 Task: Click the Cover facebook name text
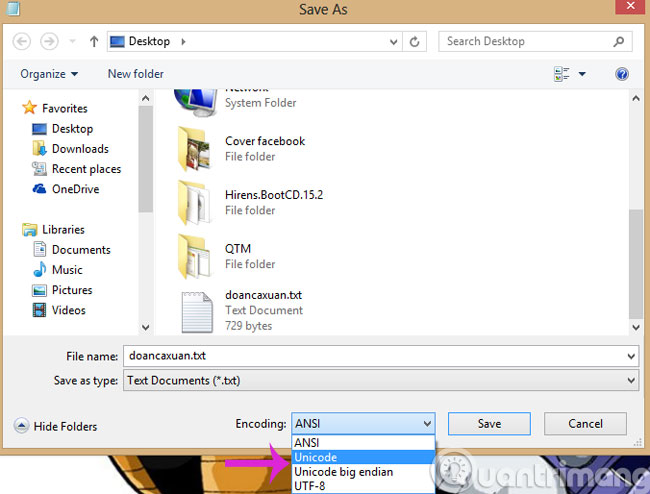[265, 141]
